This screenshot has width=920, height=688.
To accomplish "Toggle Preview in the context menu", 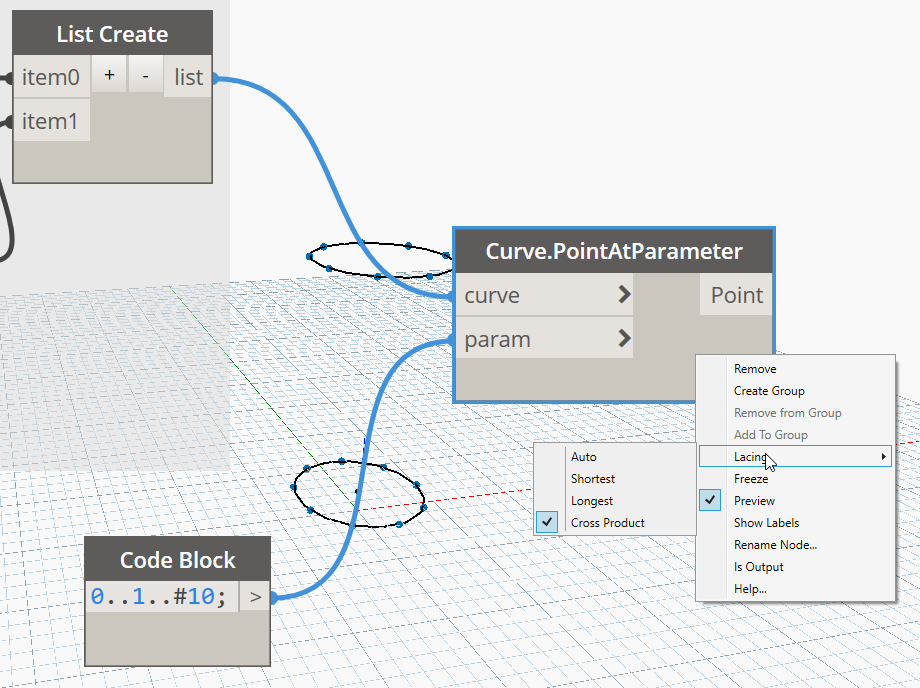I will coord(754,501).
